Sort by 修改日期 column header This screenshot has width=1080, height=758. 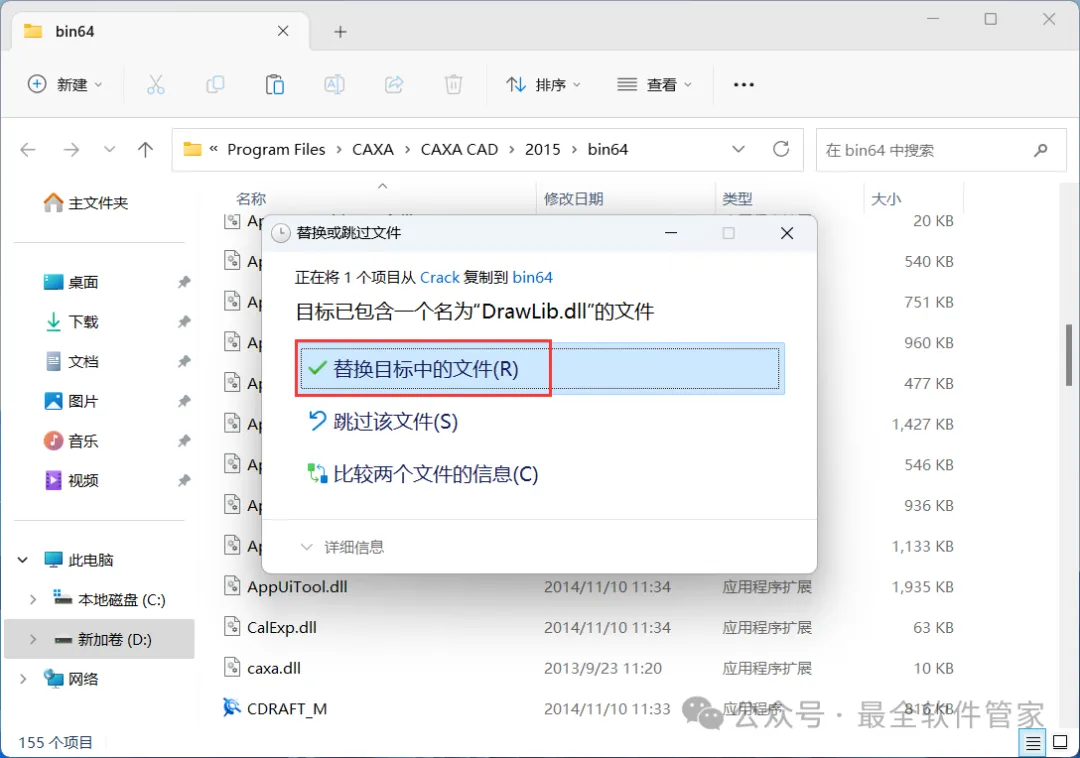tap(574, 199)
